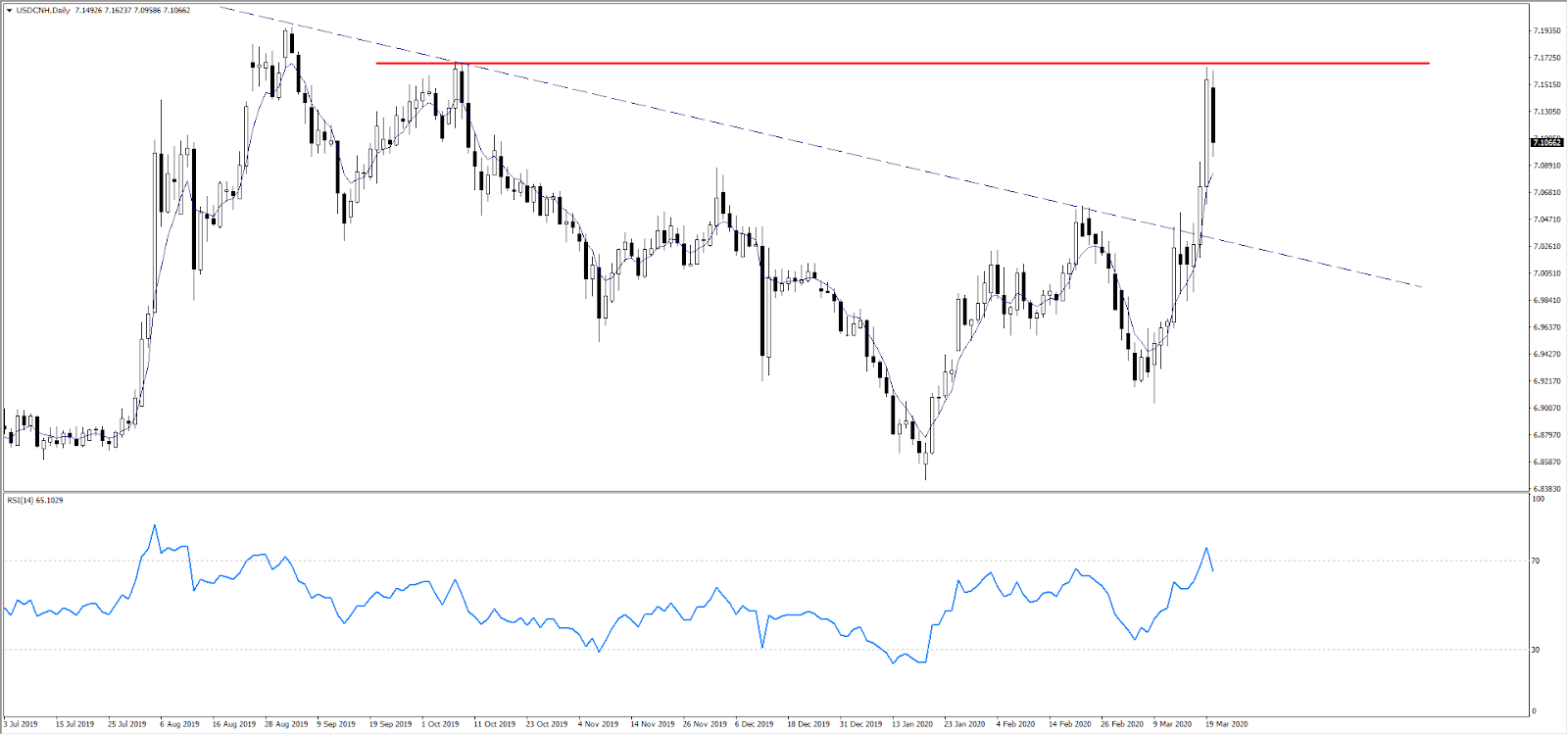Viewport: 1568px width, 735px height.
Task: Select the red horizontal resistance line
Action: [x=902, y=64]
